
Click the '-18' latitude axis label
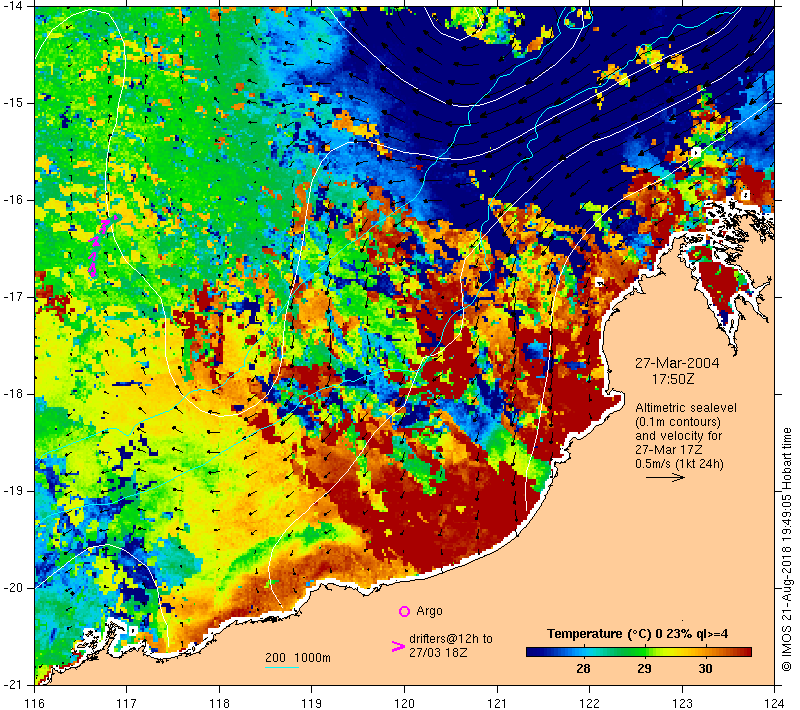point(11,394)
